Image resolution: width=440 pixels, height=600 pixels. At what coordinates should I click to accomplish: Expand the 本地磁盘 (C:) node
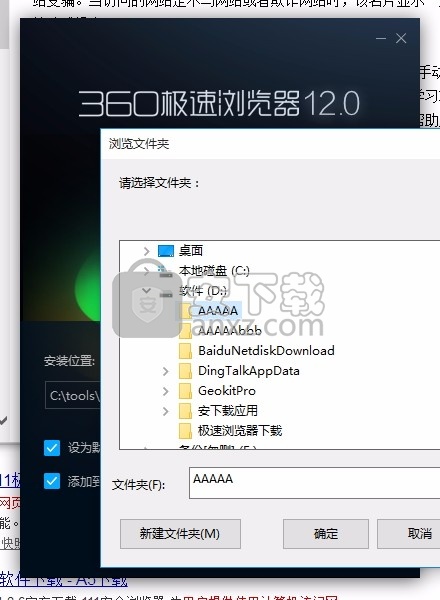click(146, 271)
